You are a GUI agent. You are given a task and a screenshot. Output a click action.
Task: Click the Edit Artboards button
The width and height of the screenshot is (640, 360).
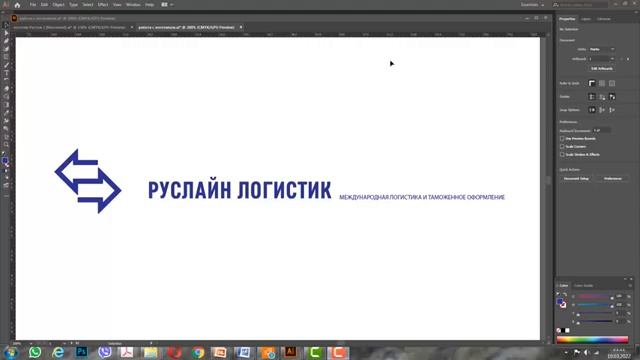(602, 69)
